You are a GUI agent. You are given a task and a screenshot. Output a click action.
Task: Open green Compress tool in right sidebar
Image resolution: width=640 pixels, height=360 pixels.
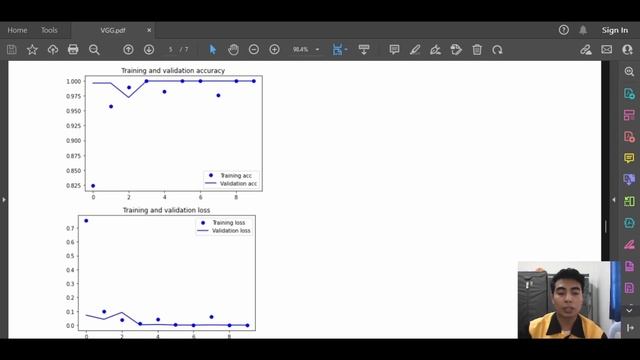[x=629, y=201]
